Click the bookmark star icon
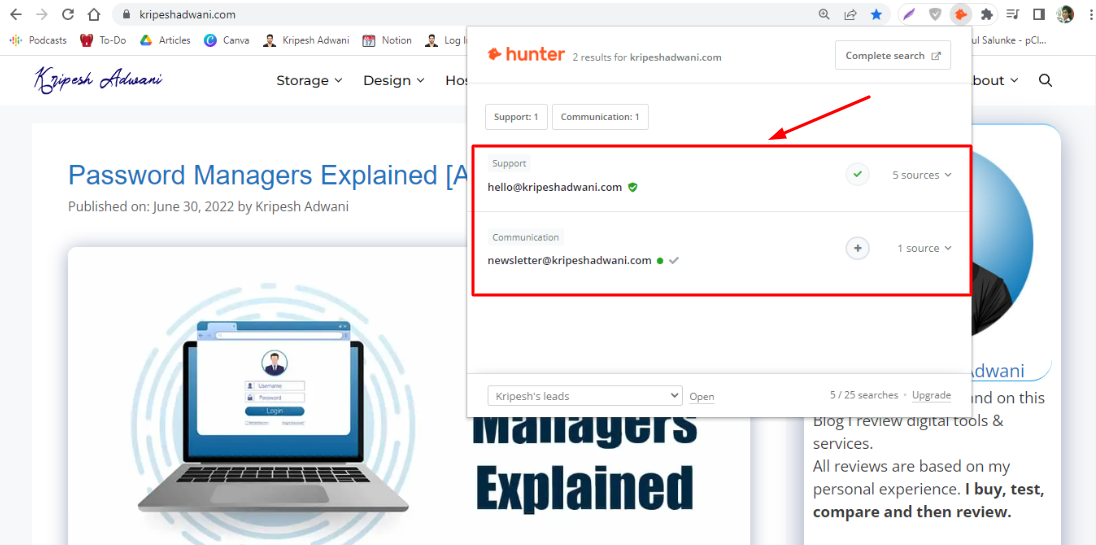The width and height of the screenshot is (1096, 545). [x=876, y=14]
